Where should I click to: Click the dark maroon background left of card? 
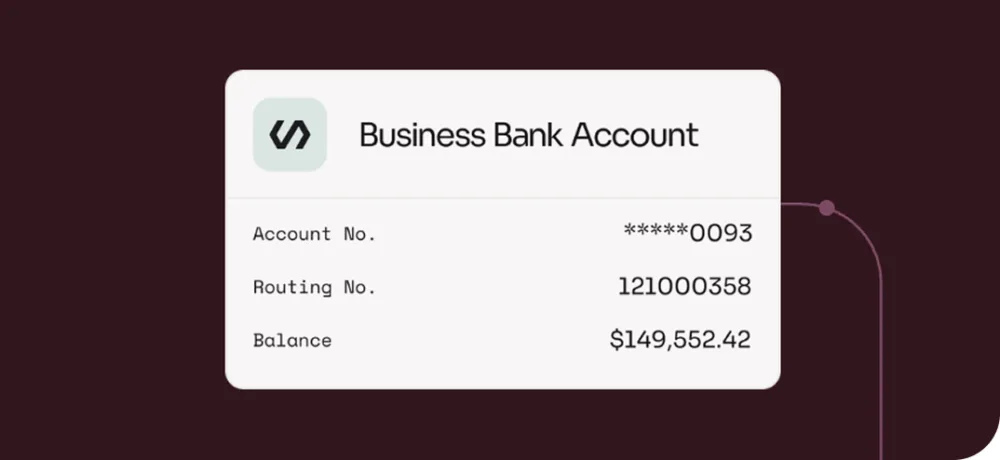(x=110, y=230)
